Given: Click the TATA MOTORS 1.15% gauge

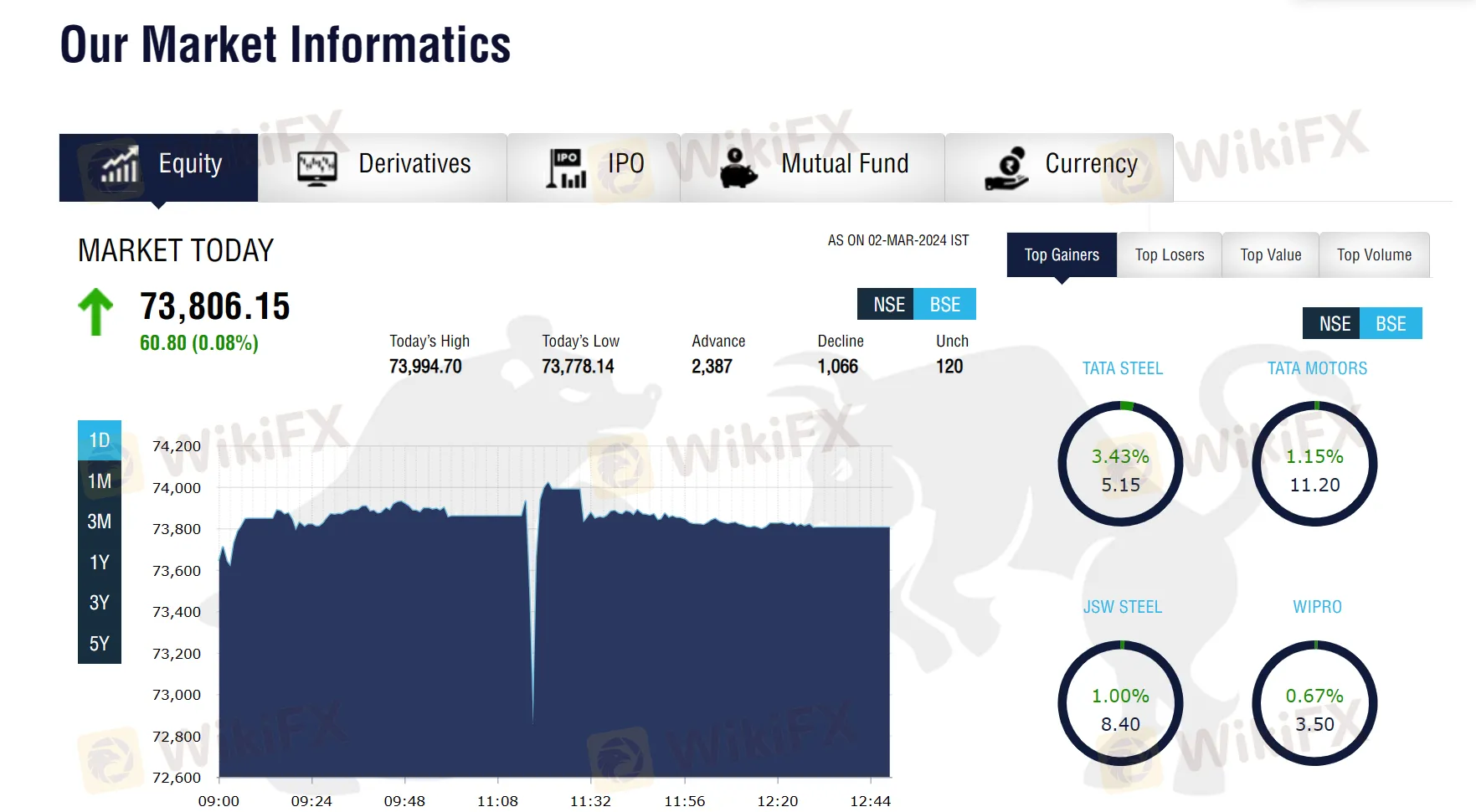Looking at the screenshot, I should 1314,464.
